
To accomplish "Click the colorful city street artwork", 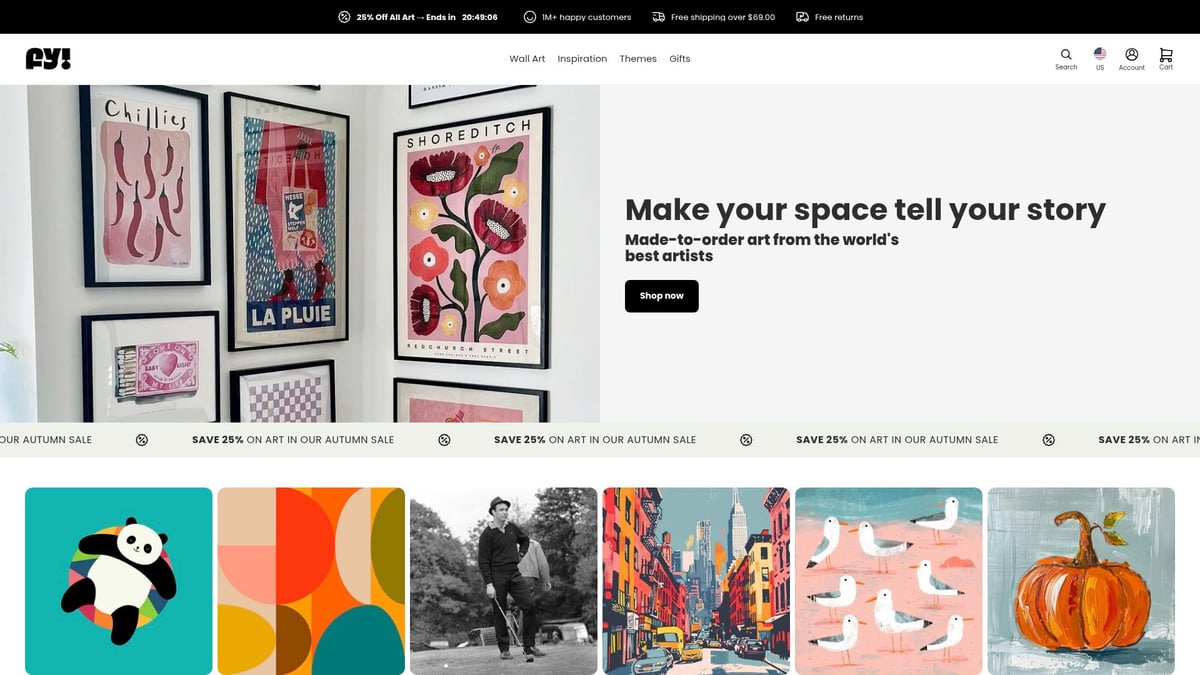I will pos(696,580).
